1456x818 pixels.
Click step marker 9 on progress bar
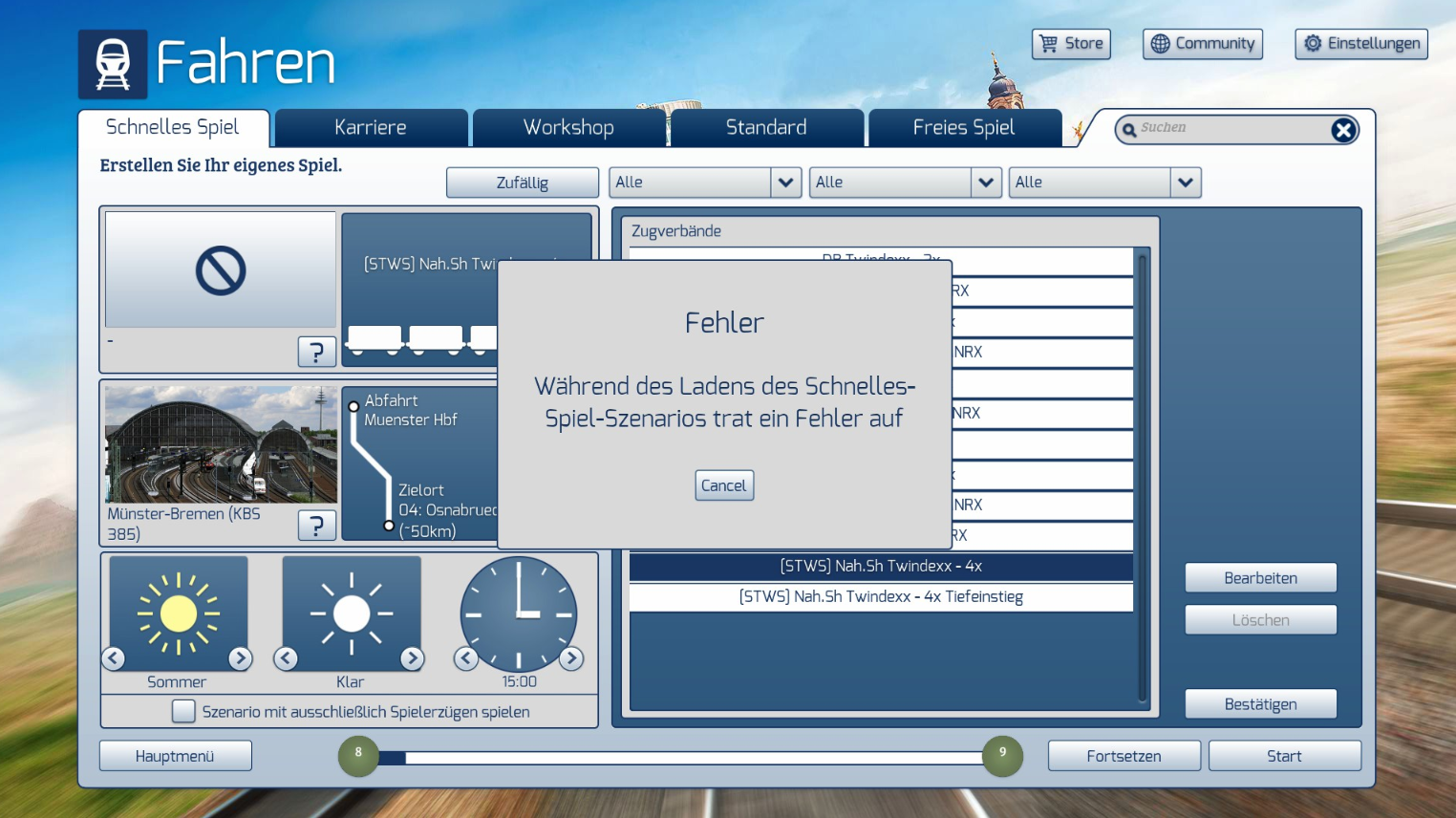1002,756
